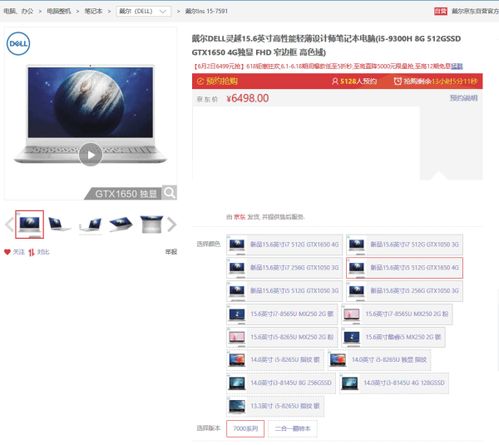This screenshot has height=445, width=499.
Task: Select the 7000系列 version
Action: pyautogui.click(x=245, y=429)
